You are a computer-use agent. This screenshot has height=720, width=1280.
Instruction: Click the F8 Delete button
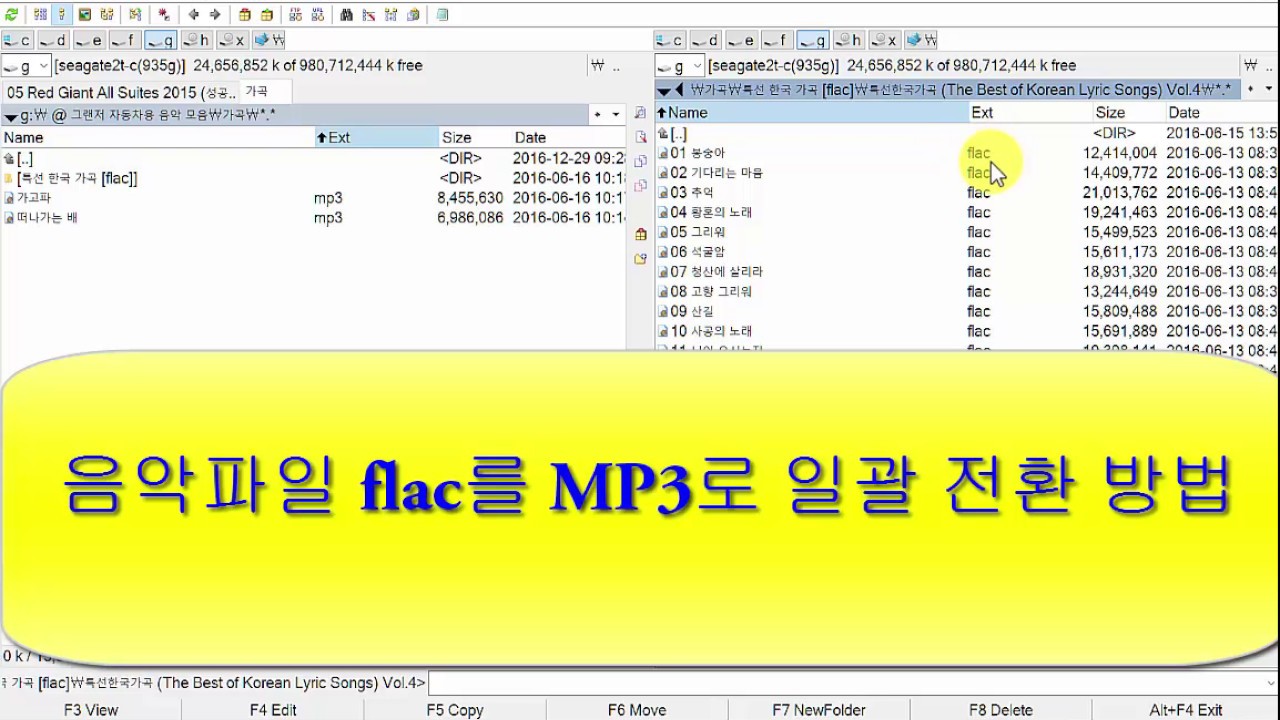click(x=1001, y=710)
